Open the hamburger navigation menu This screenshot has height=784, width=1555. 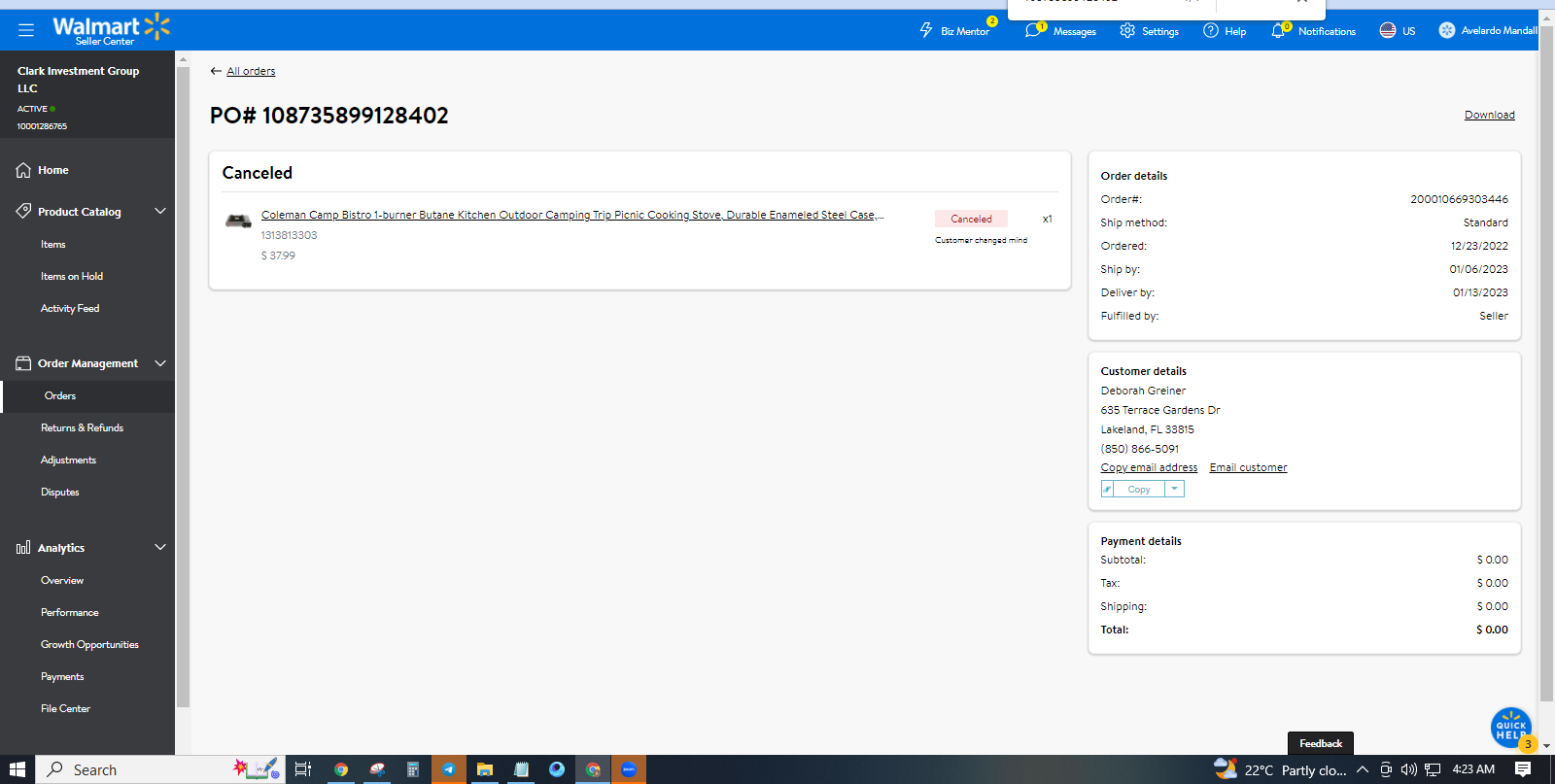[x=26, y=30]
